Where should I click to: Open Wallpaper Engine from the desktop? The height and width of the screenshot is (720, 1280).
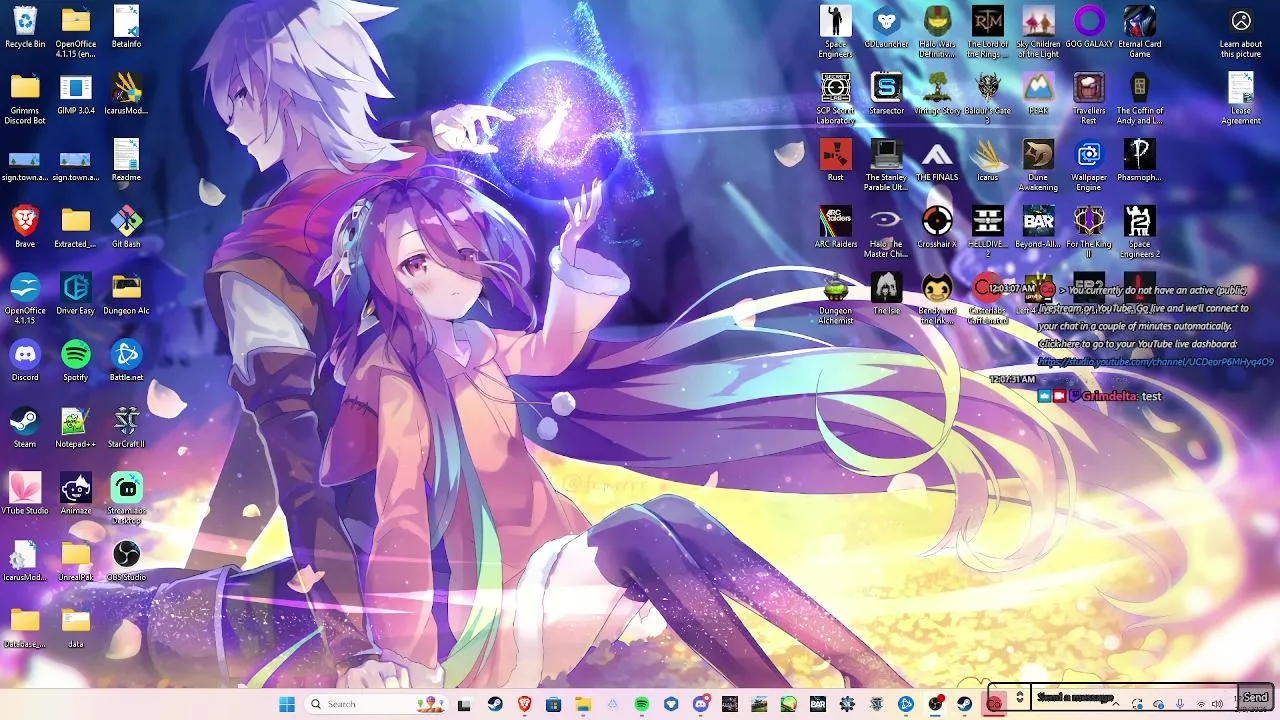coord(1089,166)
